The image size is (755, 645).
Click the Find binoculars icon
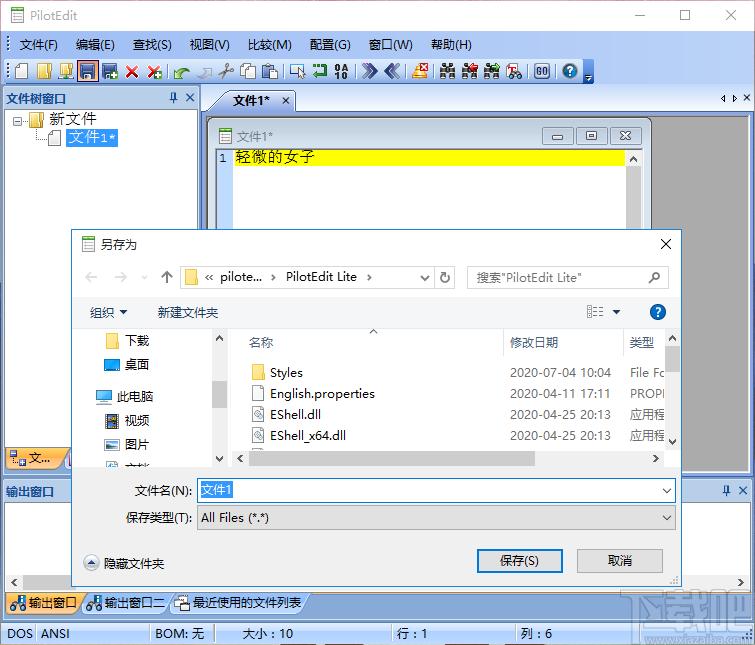click(447, 71)
